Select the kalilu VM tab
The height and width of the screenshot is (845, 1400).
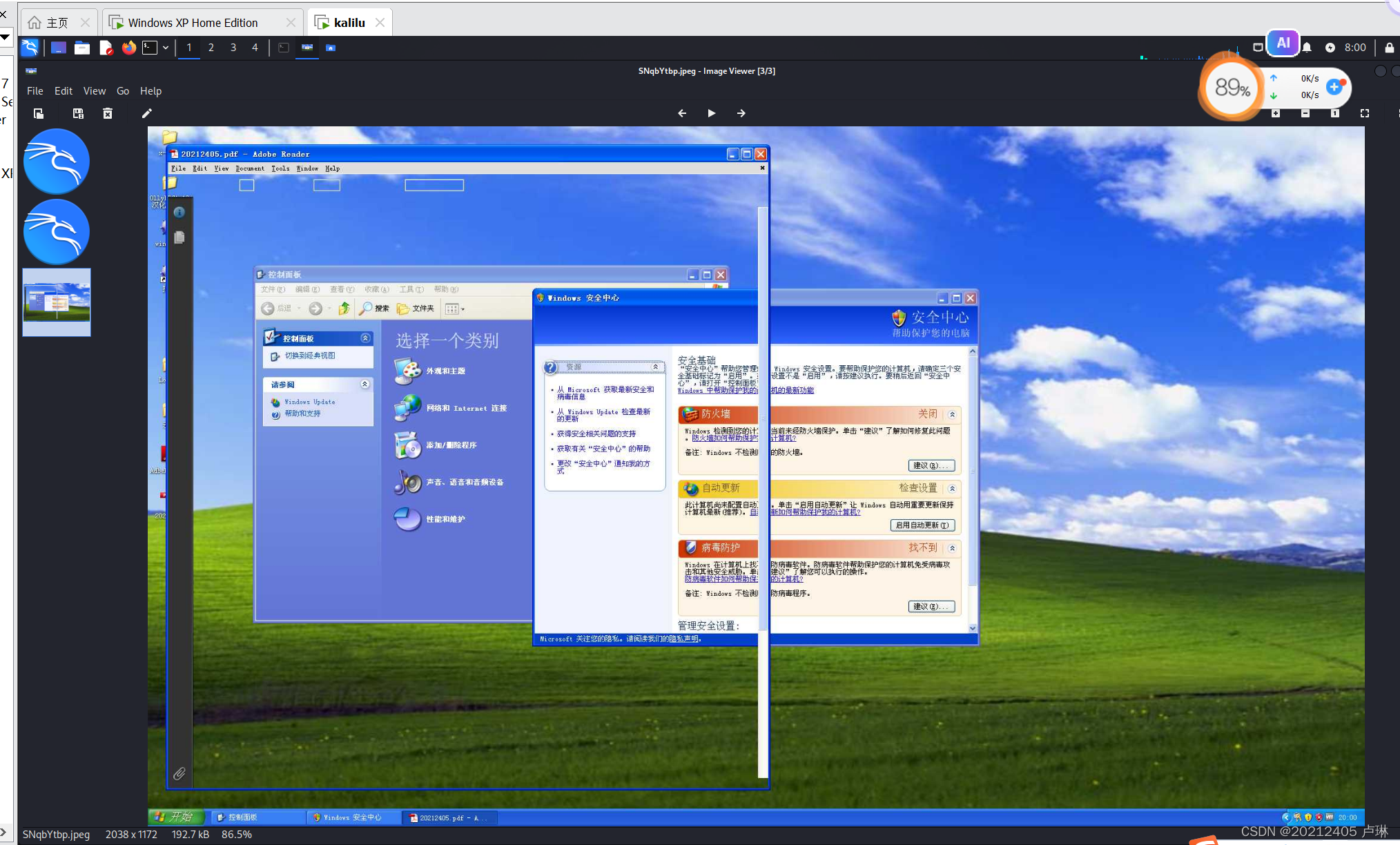click(x=349, y=23)
